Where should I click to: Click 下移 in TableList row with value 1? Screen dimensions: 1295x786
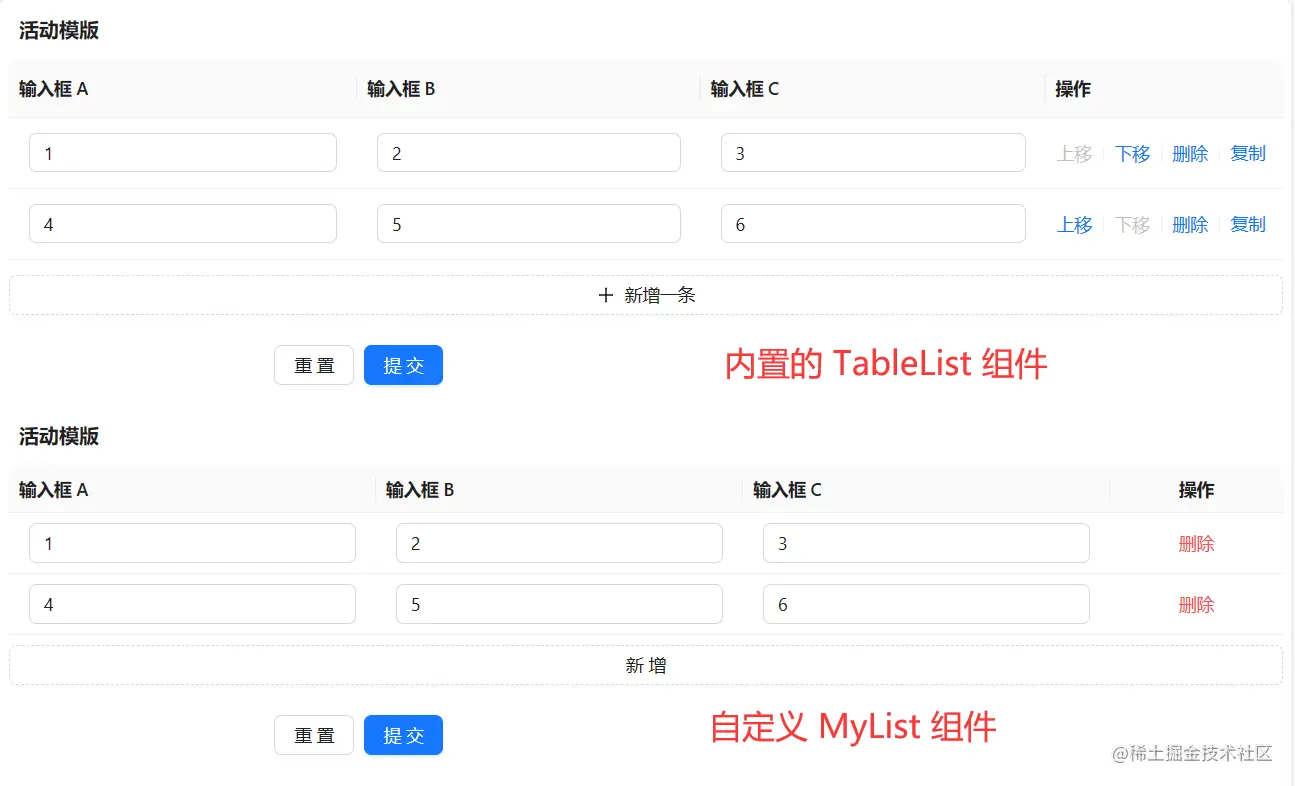pyautogui.click(x=1132, y=154)
